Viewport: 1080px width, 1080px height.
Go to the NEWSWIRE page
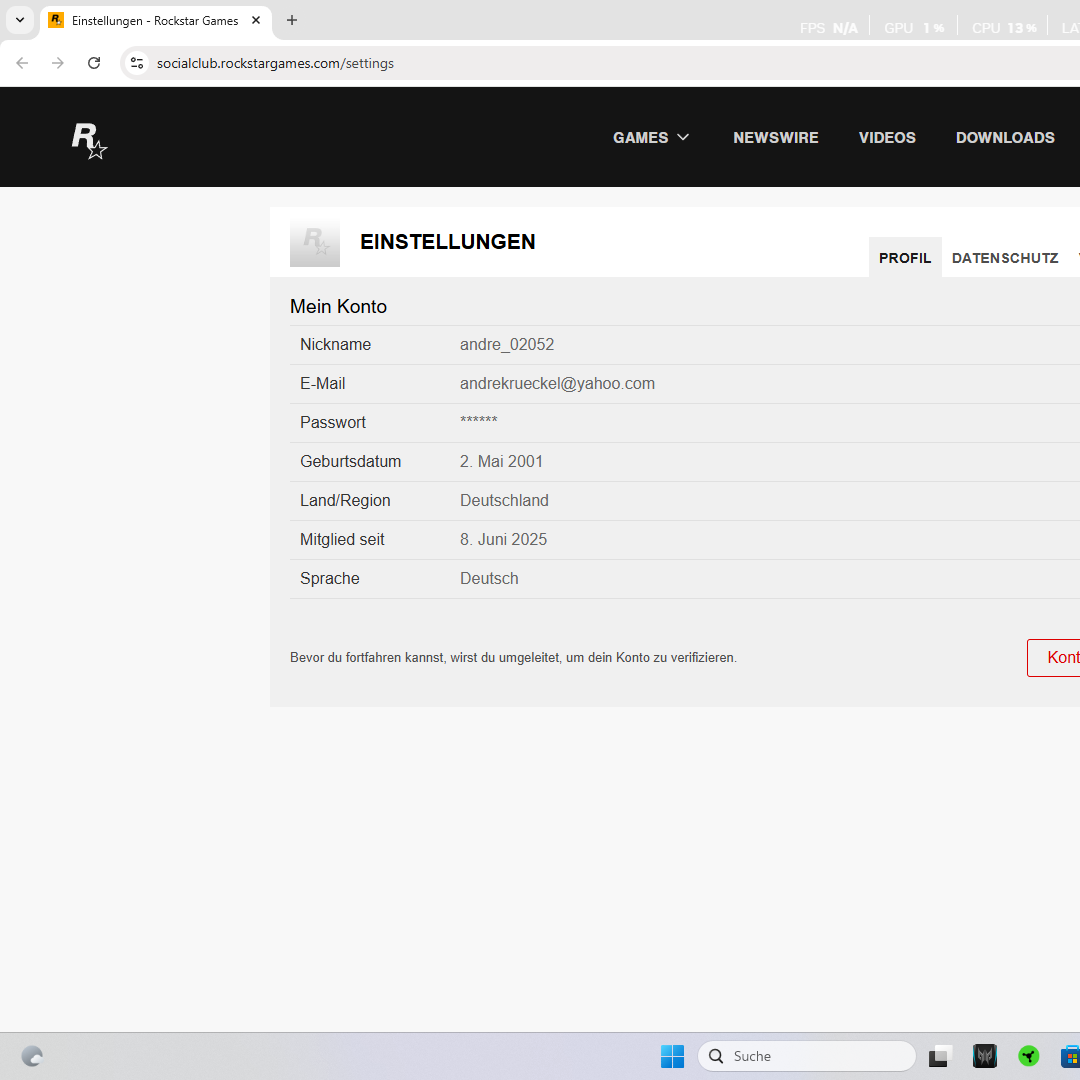coord(775,138)
